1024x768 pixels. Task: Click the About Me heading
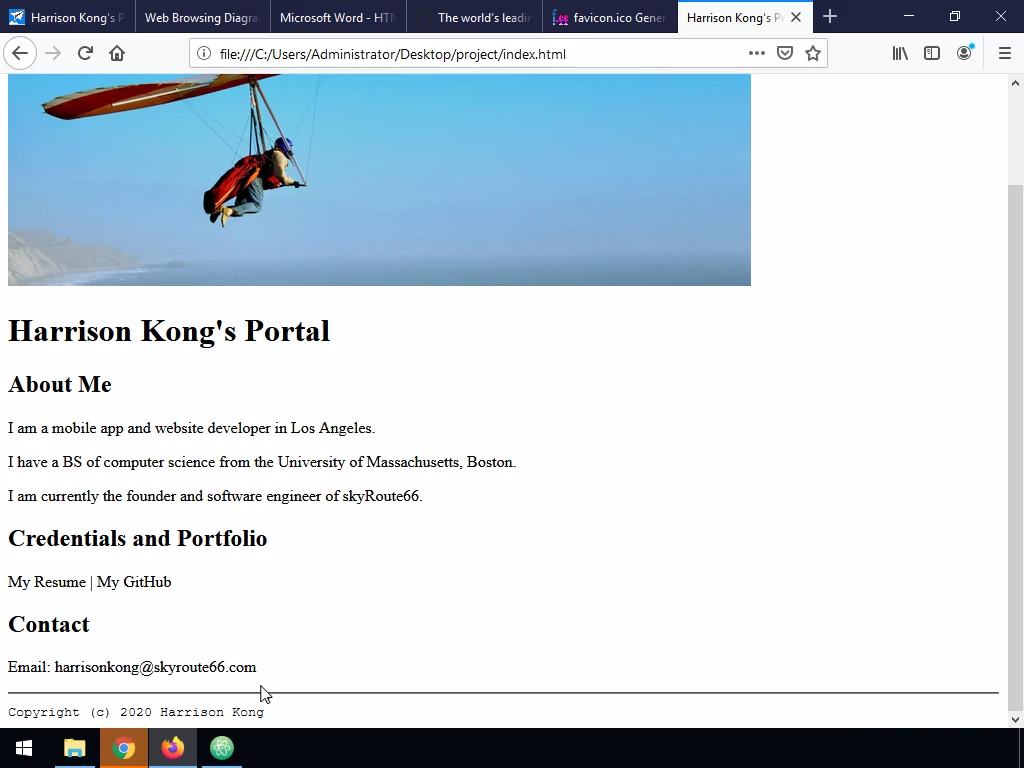pos(60,385)
